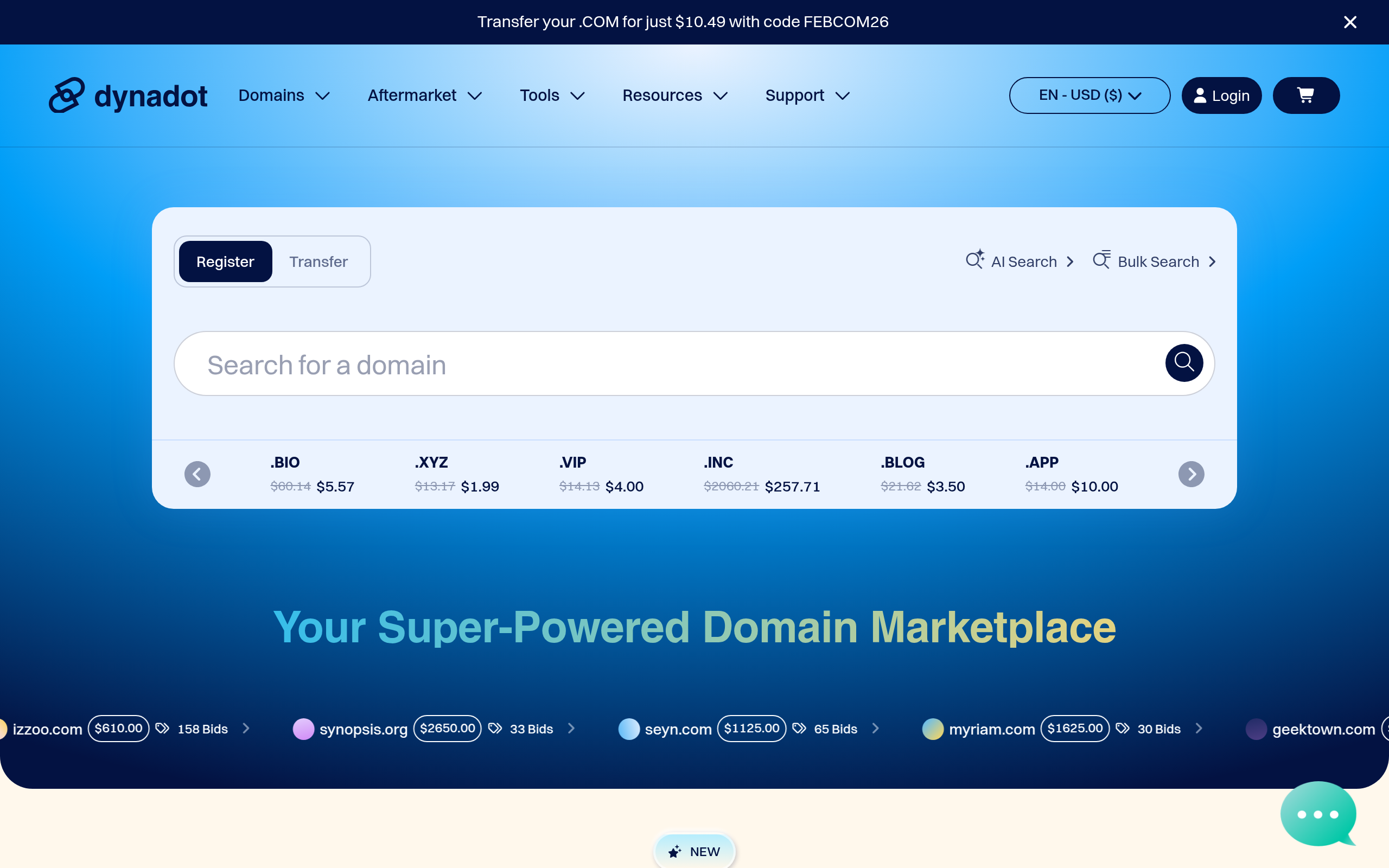Click the magnifying glass search button
This screenshot has width=1389, height=868.
pos(1183,362)
